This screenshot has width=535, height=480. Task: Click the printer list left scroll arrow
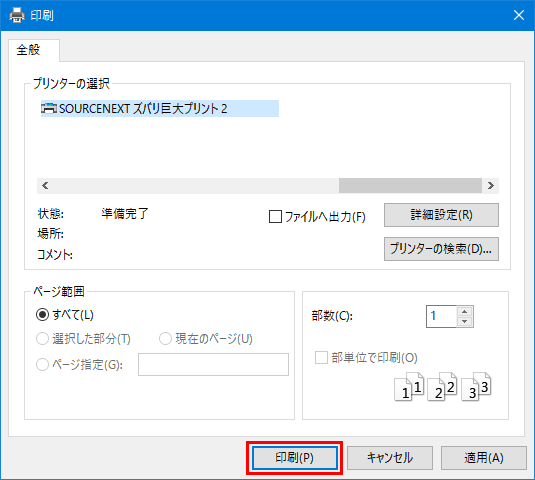tap(45, 186)
